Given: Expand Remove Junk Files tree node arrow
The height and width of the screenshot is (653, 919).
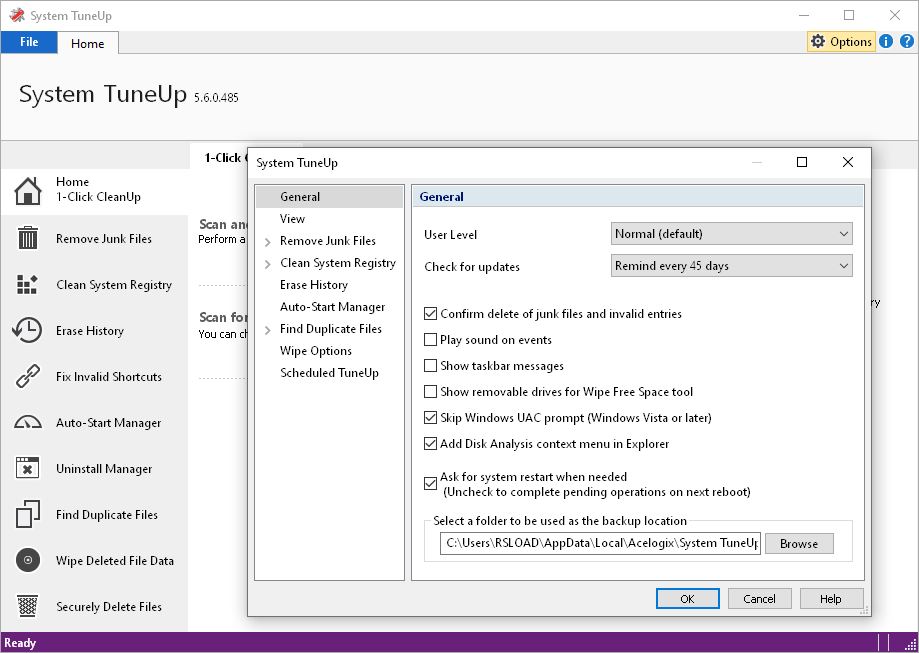Looking at the screenshot, I should (x=268, y=242).
